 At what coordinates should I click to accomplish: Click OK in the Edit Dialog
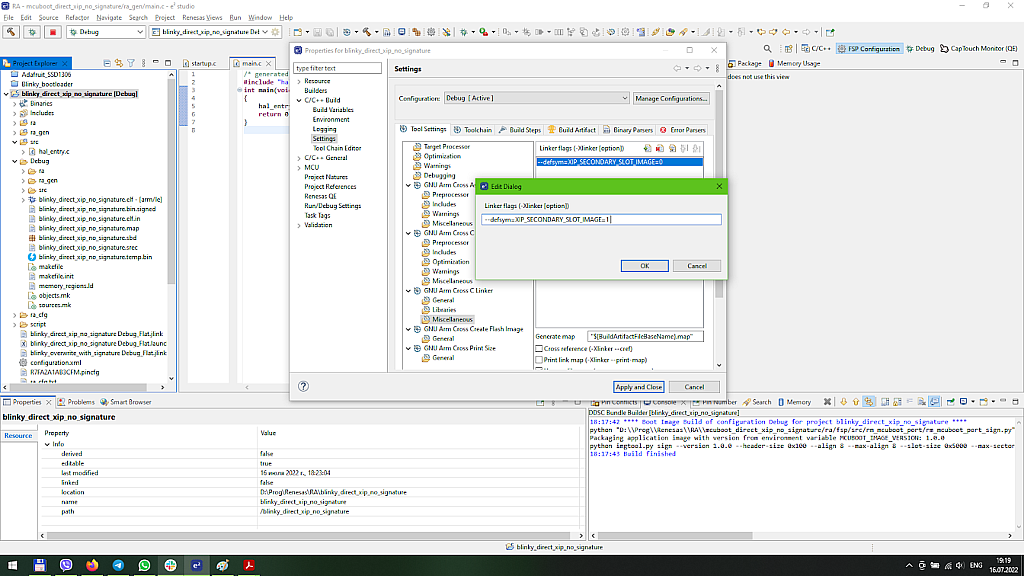[x=644, y=266]
